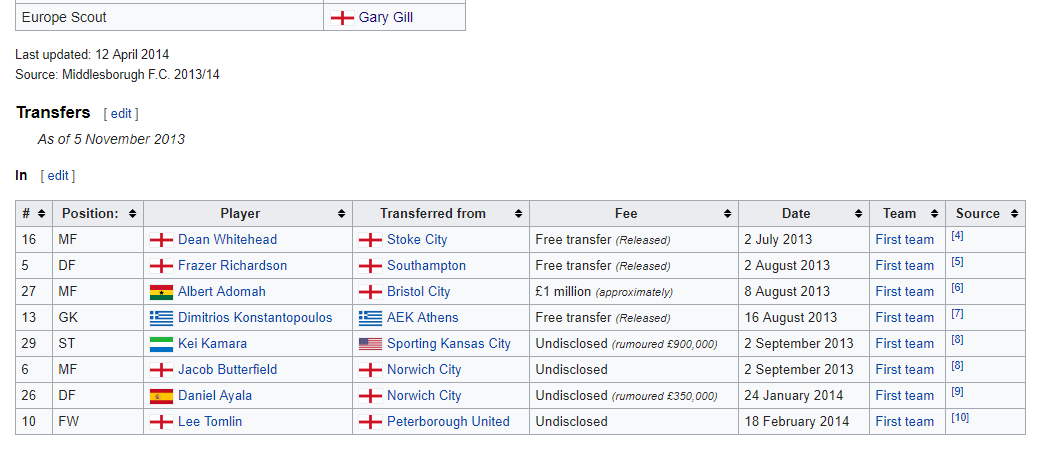Sort the table by Position column

132,214
